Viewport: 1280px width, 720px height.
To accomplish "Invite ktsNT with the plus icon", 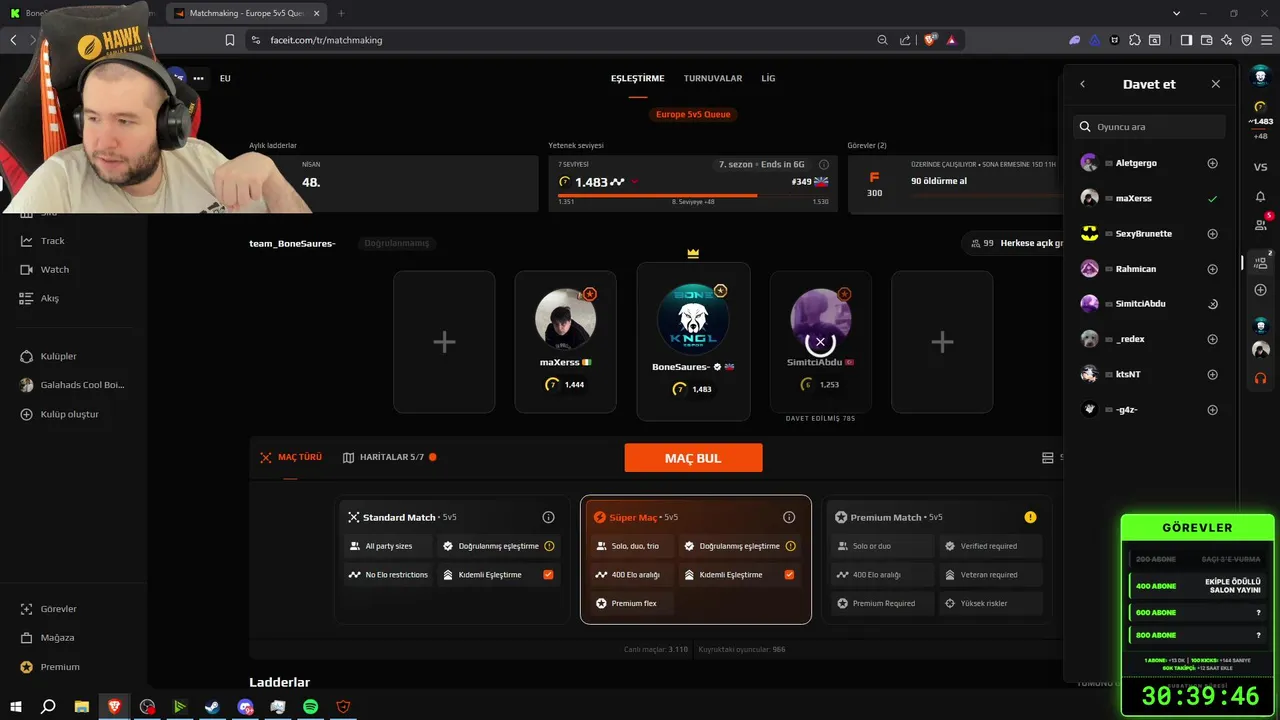I will (1212, 374).
